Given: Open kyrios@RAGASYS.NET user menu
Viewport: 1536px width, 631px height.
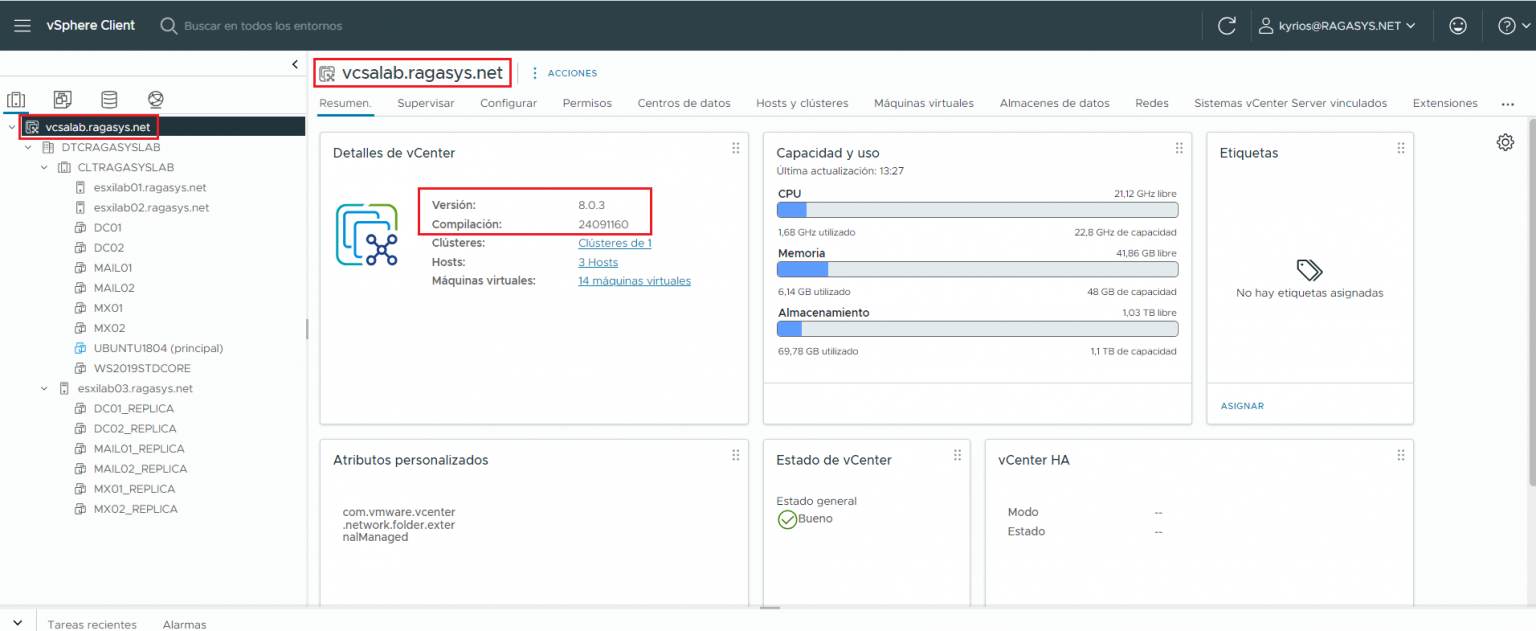Looking at the screenshot, I should 1337,26.
